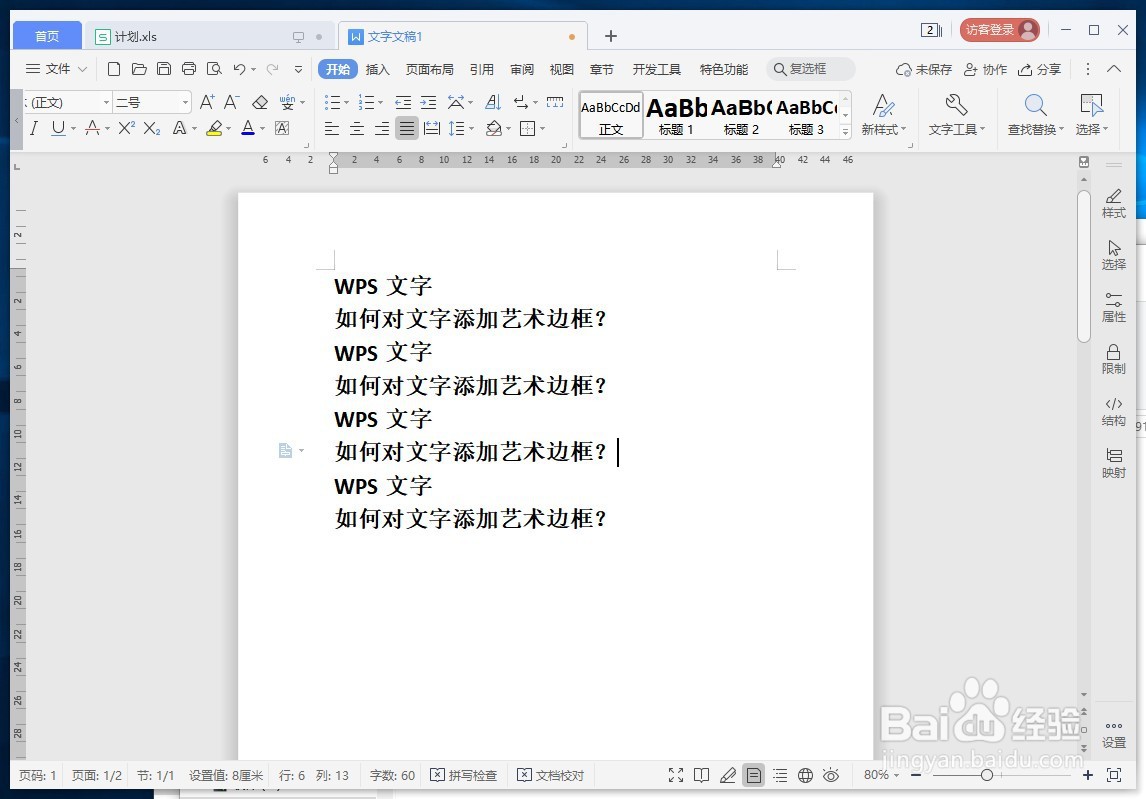Click the 协作 collaborate button

click(985, 69)
